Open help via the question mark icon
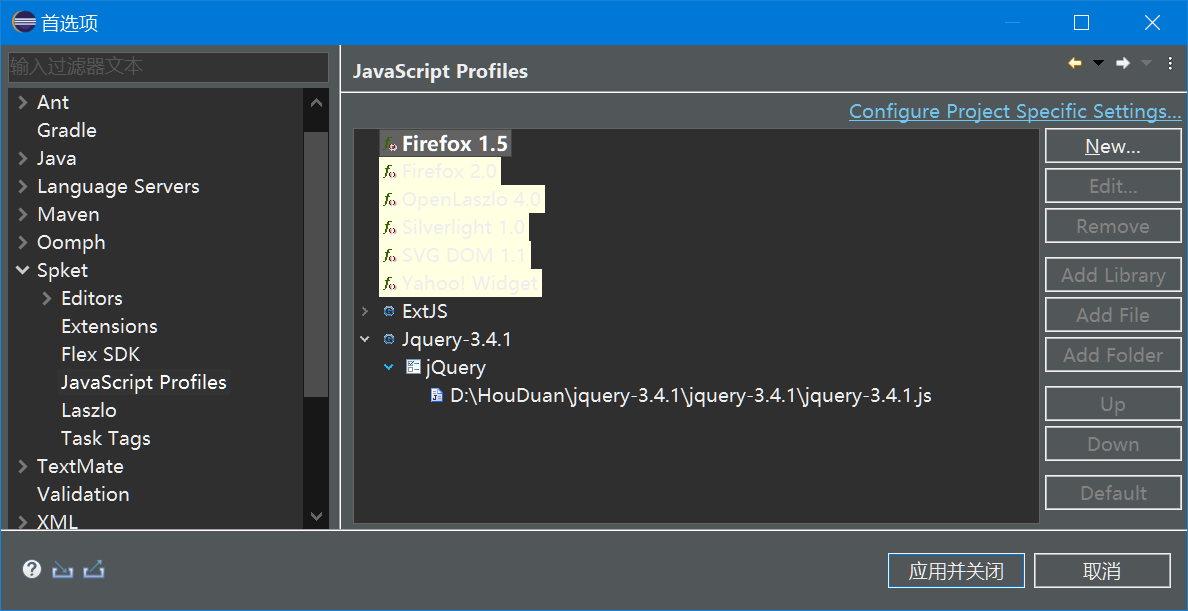The height and width of the screenshot is (611, 1188). pyautogui.click(x=31, y=569)
